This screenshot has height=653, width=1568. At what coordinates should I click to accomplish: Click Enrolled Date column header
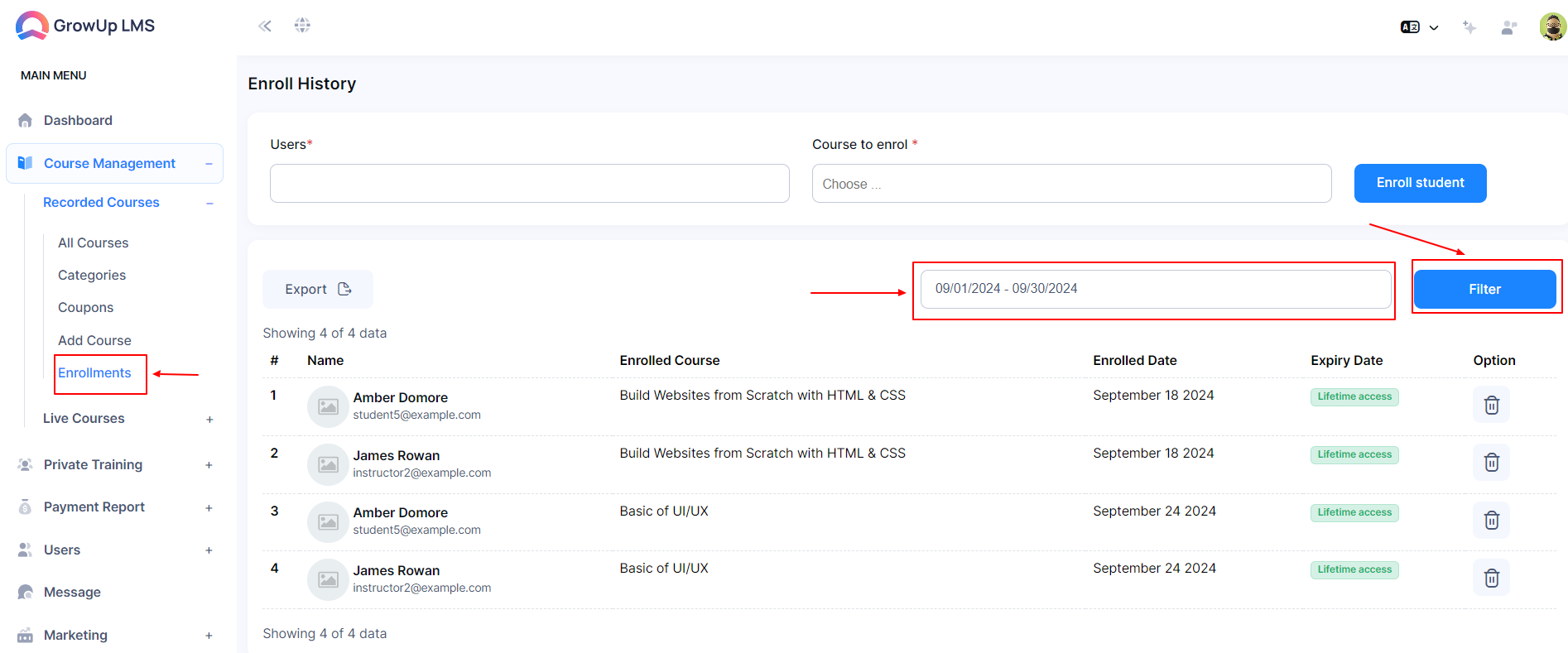coord(1135,360)
